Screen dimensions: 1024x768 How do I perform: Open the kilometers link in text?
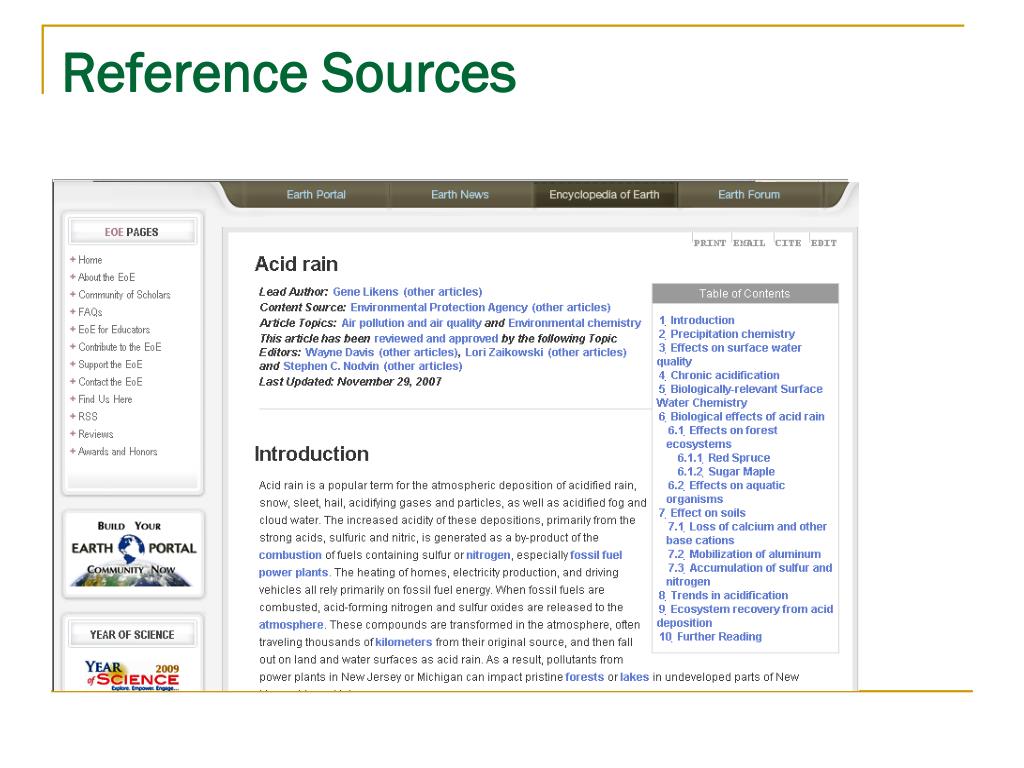coord(404,643)
